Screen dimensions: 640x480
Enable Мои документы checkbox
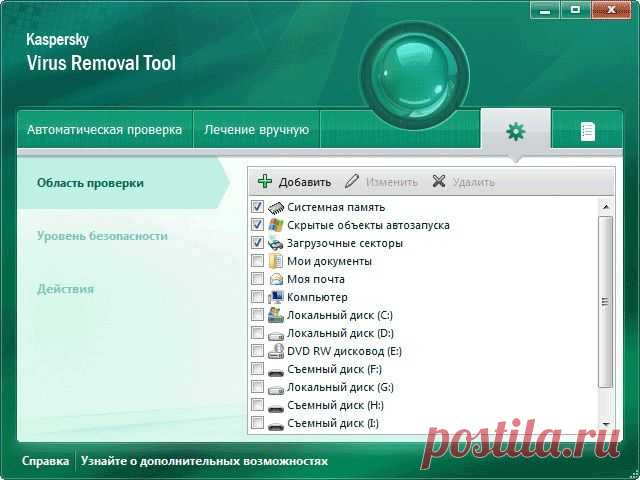pos(257,260)
